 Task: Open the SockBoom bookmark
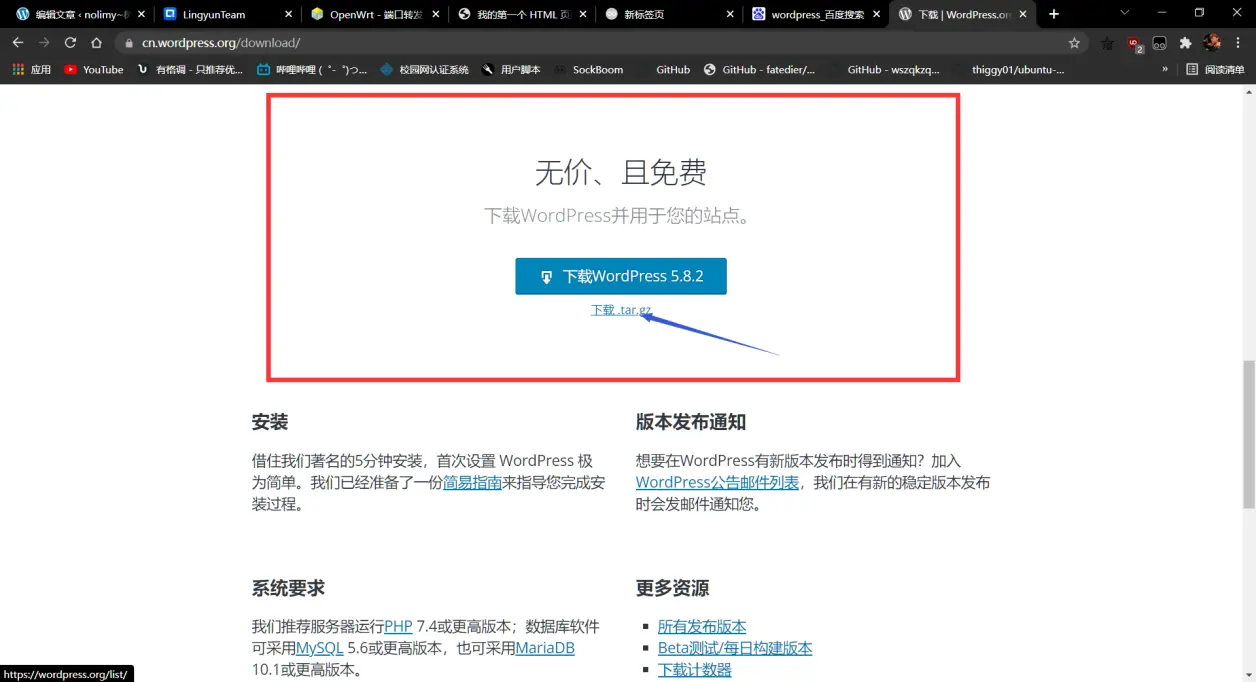pos(588,70)
